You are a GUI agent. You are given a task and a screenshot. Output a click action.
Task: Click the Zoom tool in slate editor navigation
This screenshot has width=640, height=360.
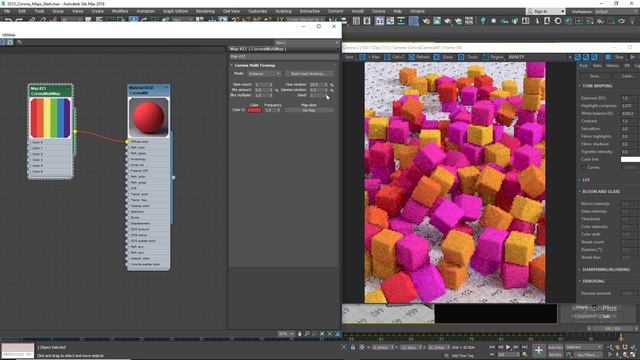coord(307,334)
